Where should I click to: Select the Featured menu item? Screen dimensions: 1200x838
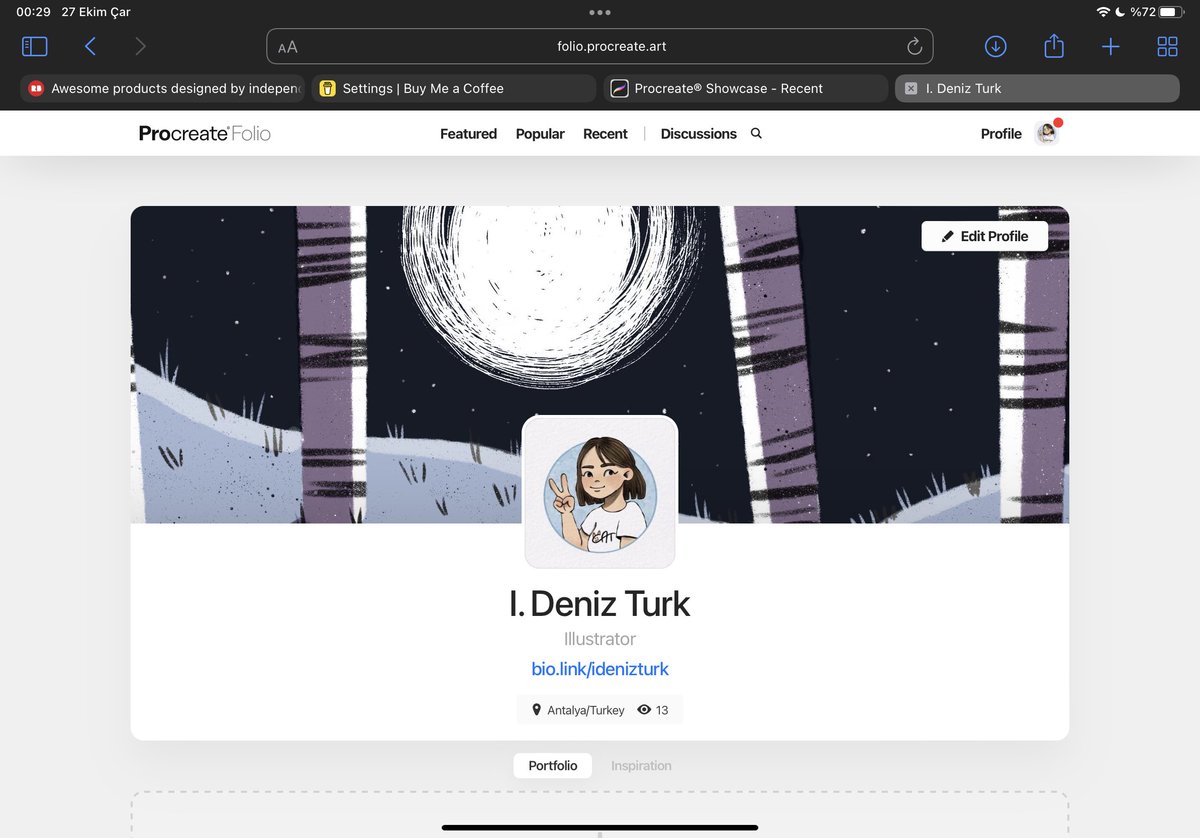(468, 133)
